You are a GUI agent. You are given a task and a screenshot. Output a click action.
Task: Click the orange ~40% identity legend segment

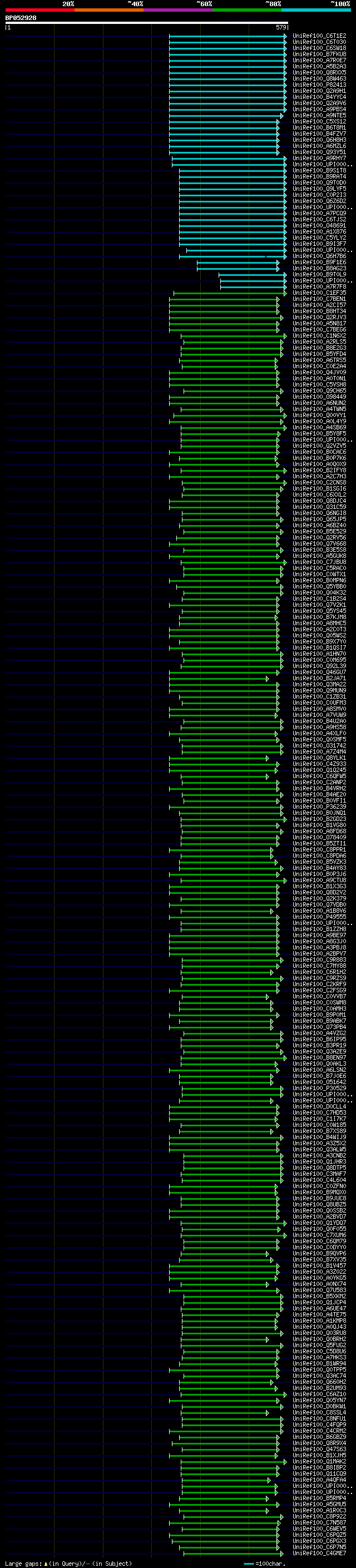[109, 10]
